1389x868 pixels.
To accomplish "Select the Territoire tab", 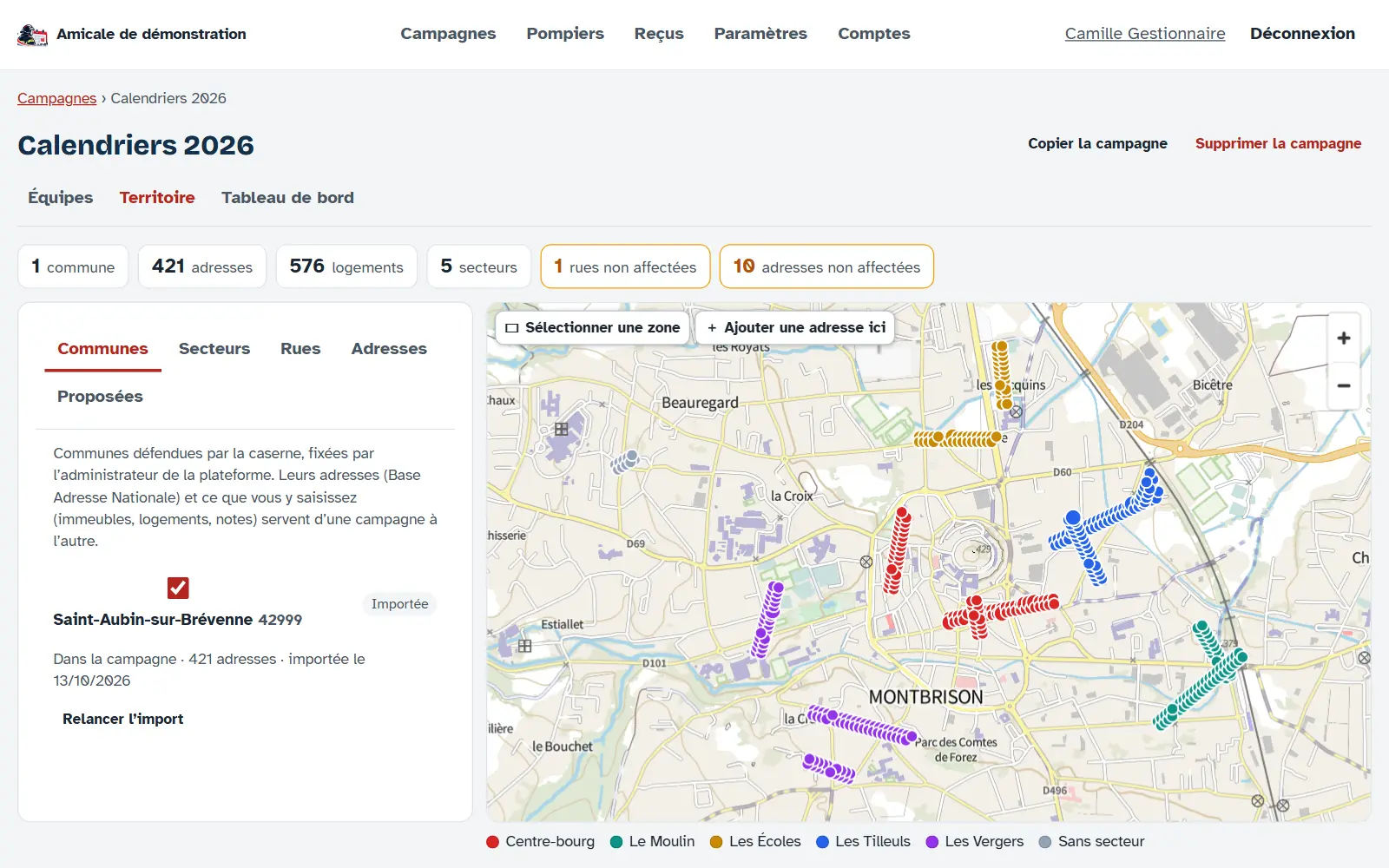I will pyautogui.click(x=157, y=197).
